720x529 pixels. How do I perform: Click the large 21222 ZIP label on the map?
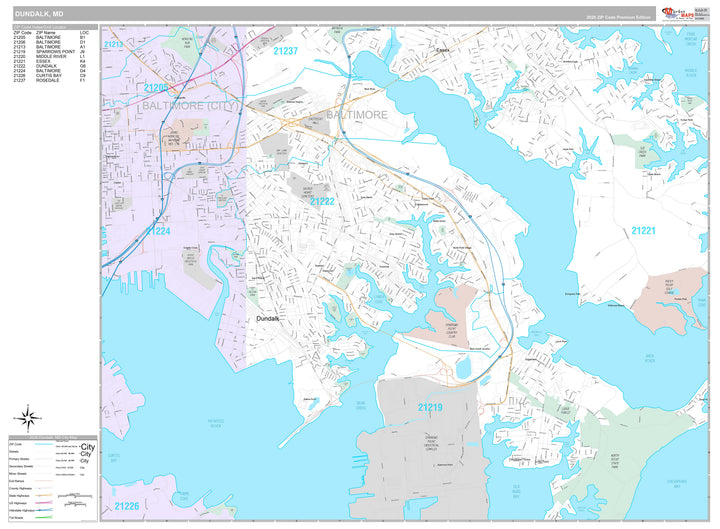point(322,201)
